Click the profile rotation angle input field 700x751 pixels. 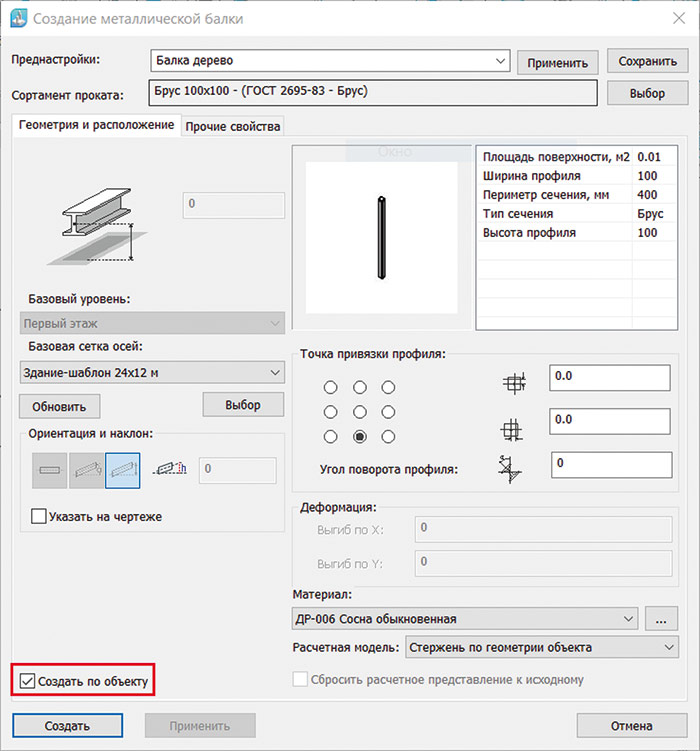tap(611, 465)
